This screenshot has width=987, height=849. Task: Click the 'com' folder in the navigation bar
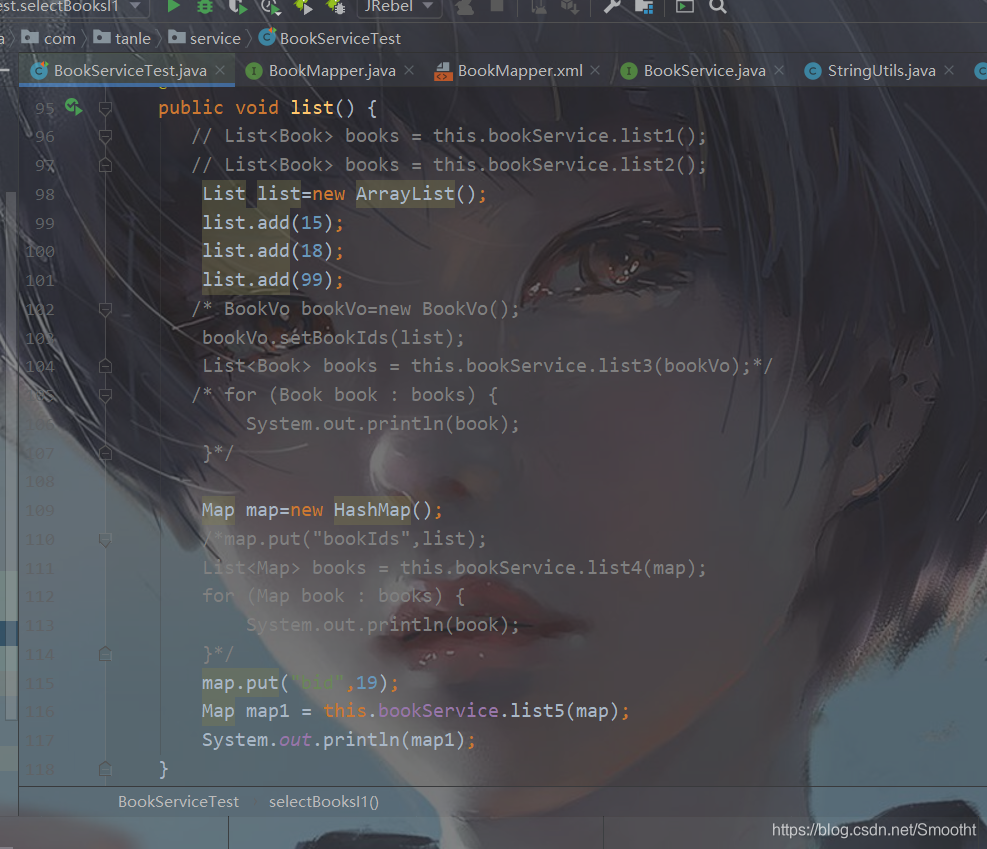48,38
